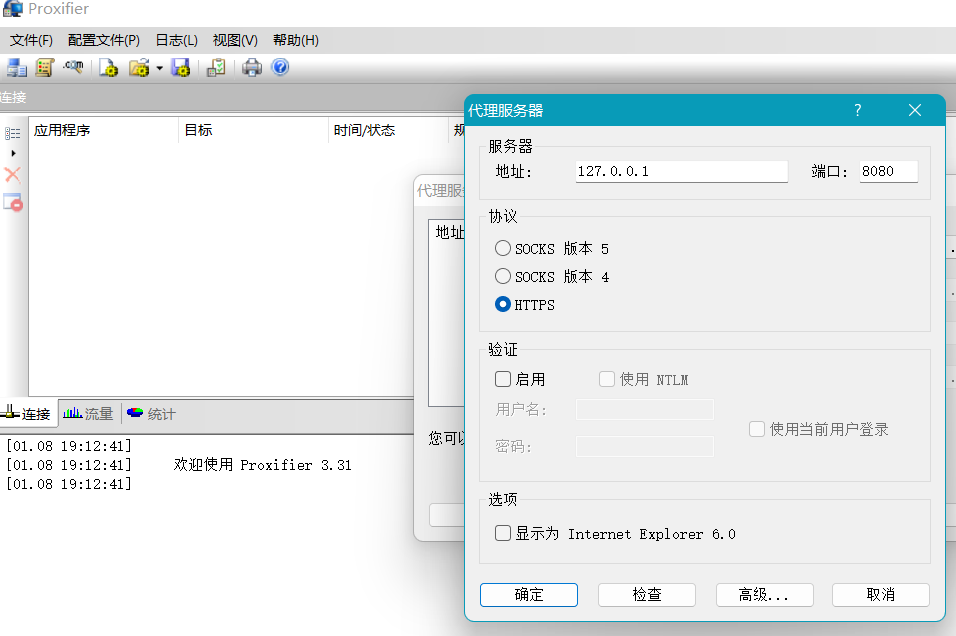Create new profile toolbar icon
This screenshot has height=636, width=956.
point(109,68)
